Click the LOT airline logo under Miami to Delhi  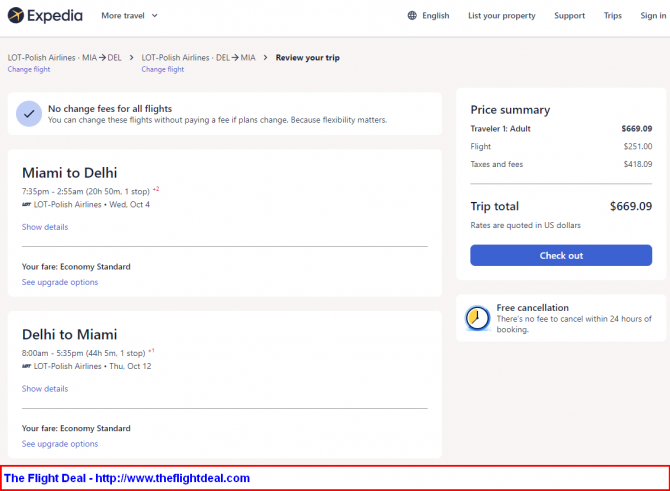coord(26,205)
